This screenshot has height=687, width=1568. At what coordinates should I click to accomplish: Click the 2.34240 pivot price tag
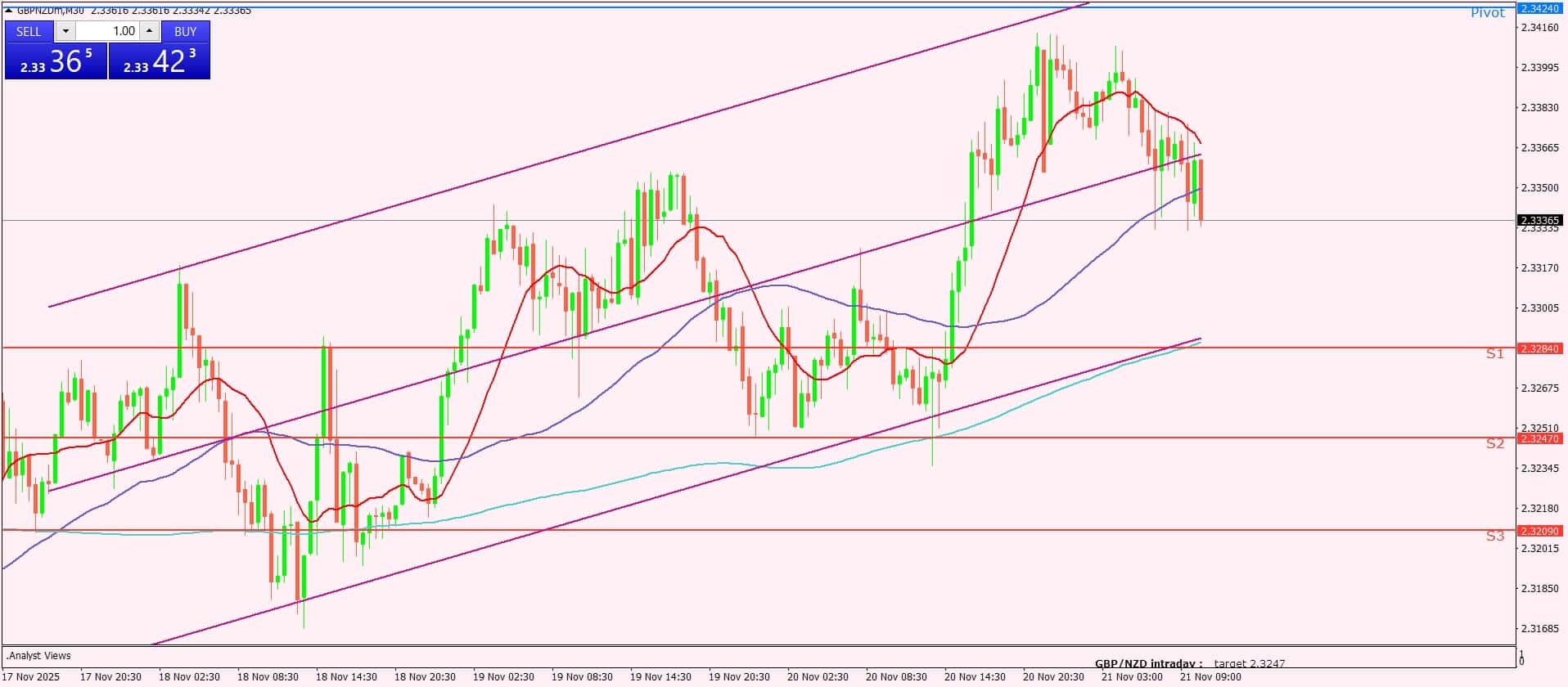(1539, 8)
